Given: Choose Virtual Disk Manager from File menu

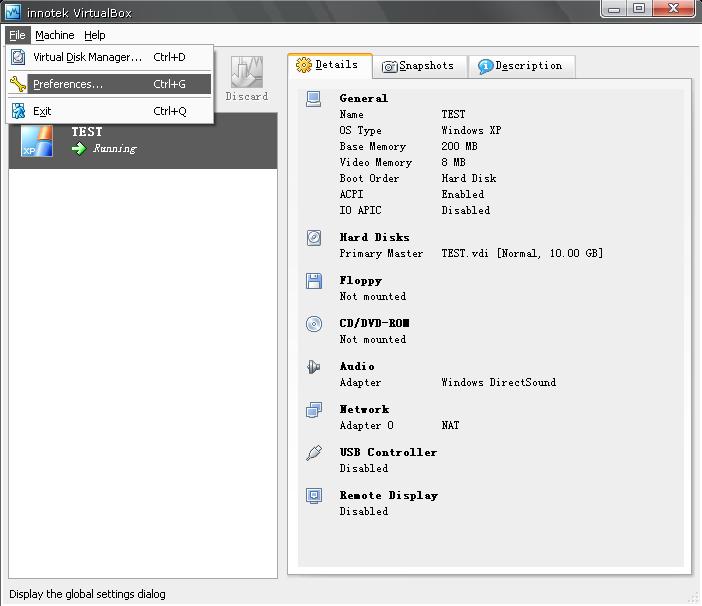Looking at the screenshot, I should click(109, 57).
